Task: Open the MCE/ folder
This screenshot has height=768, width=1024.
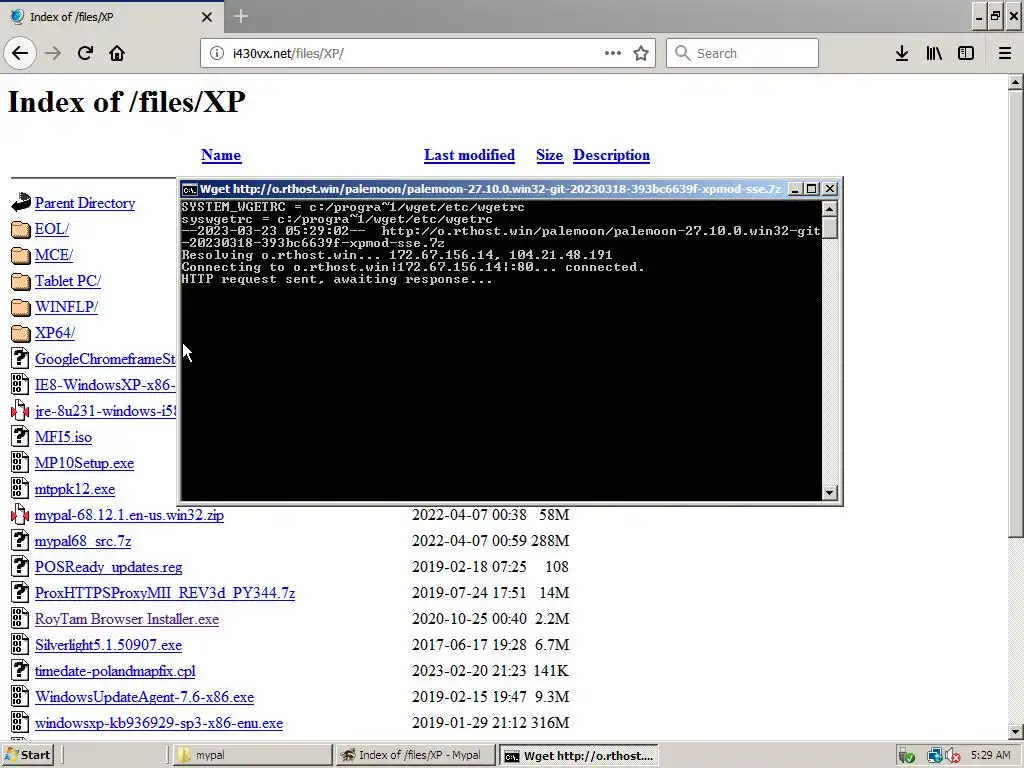Action: [x=54, y=255]
